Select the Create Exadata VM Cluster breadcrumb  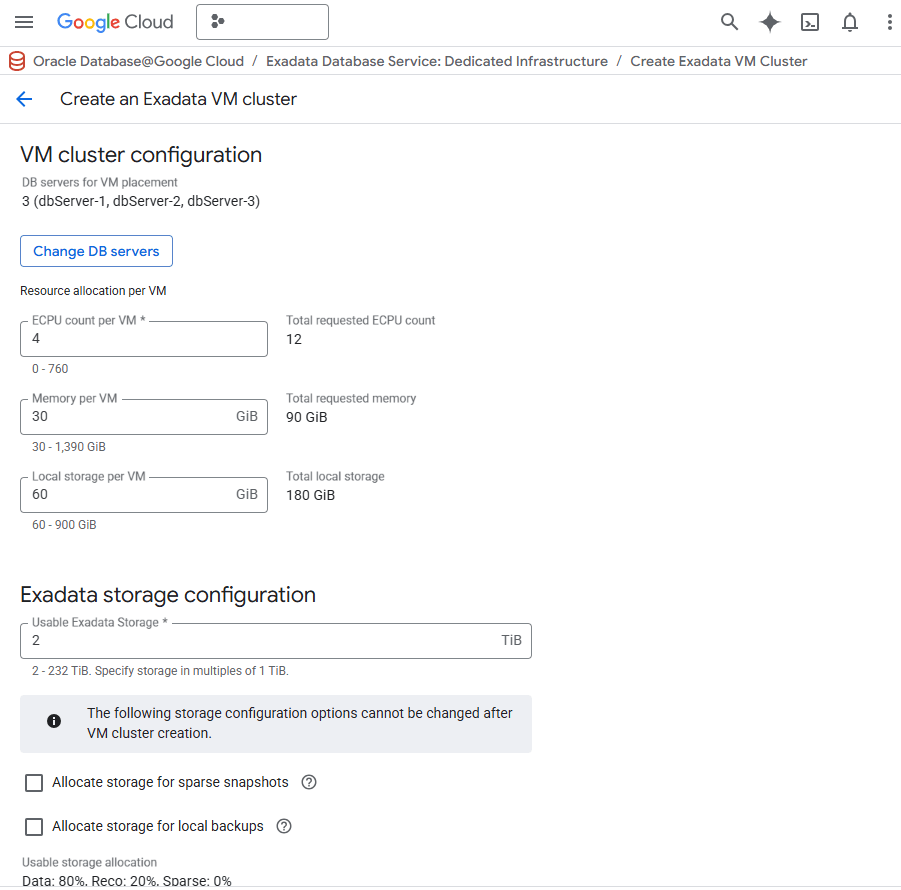point(718,61)
